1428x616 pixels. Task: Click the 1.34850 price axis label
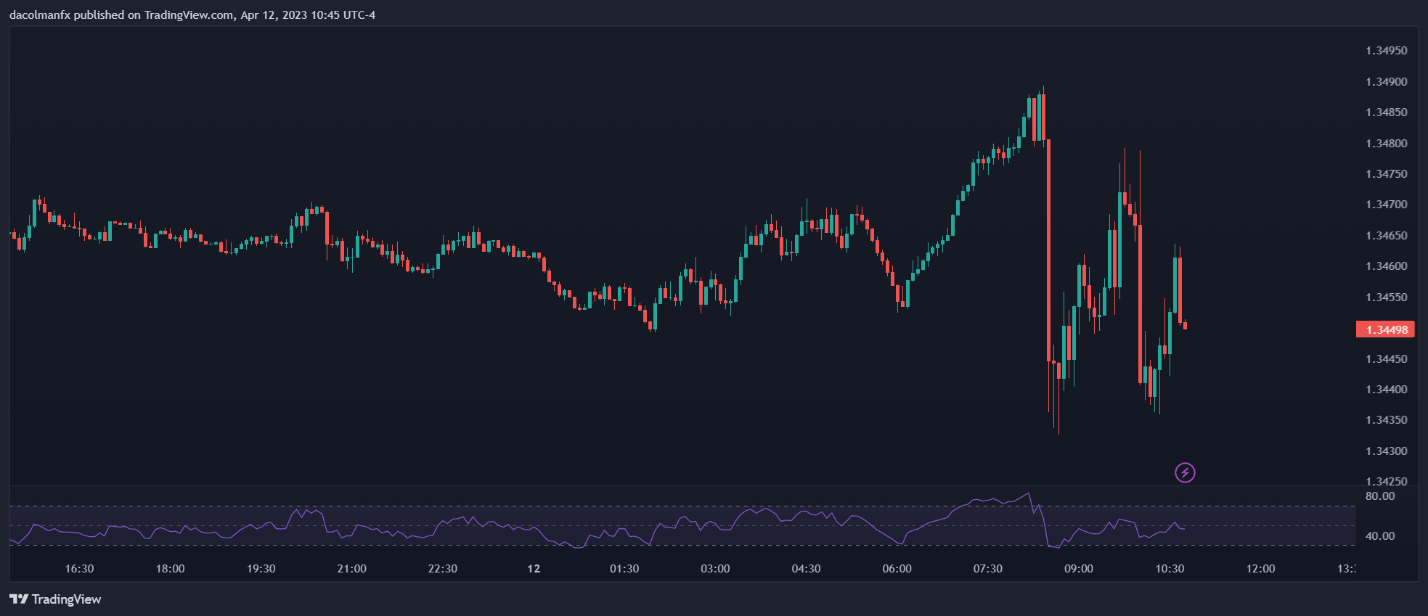pos(1386,113)
